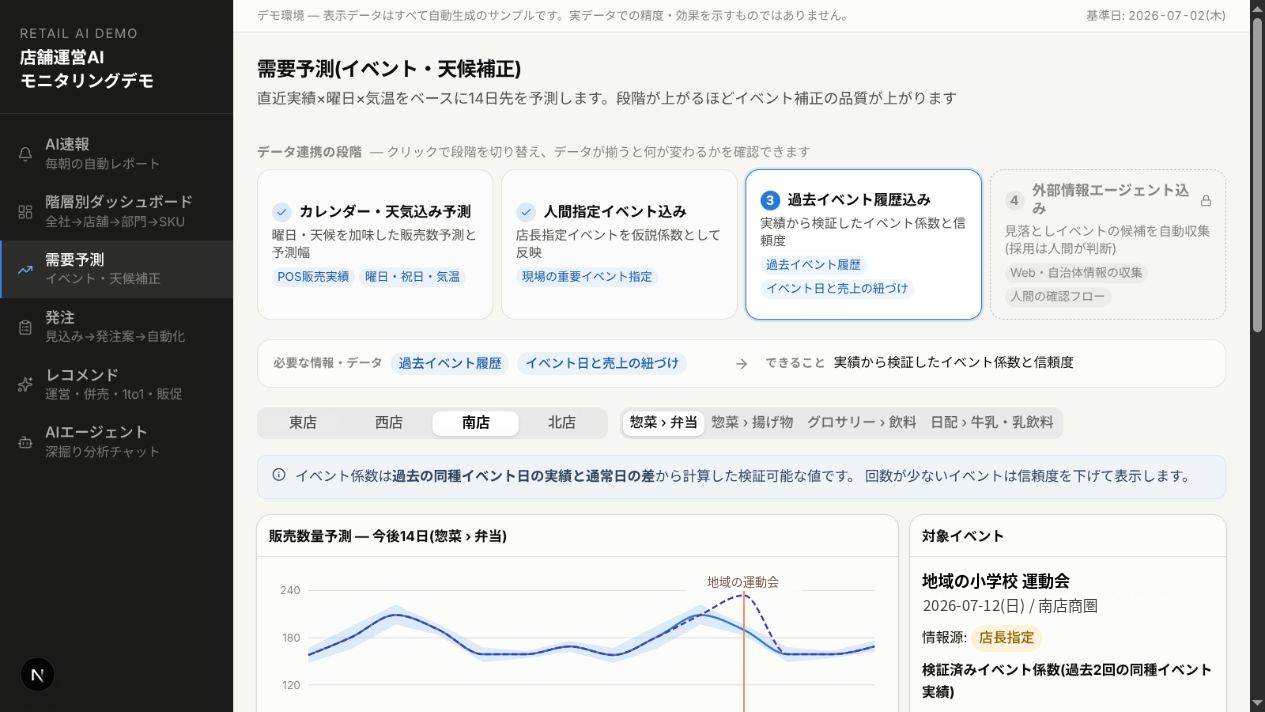The height and width of the screenshot is (712, 1265).
Task: Go to the 発注 section
Action: click(x=116, y=327)
